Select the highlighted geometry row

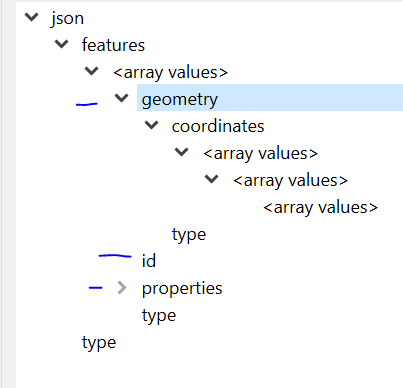coord(270,97)
